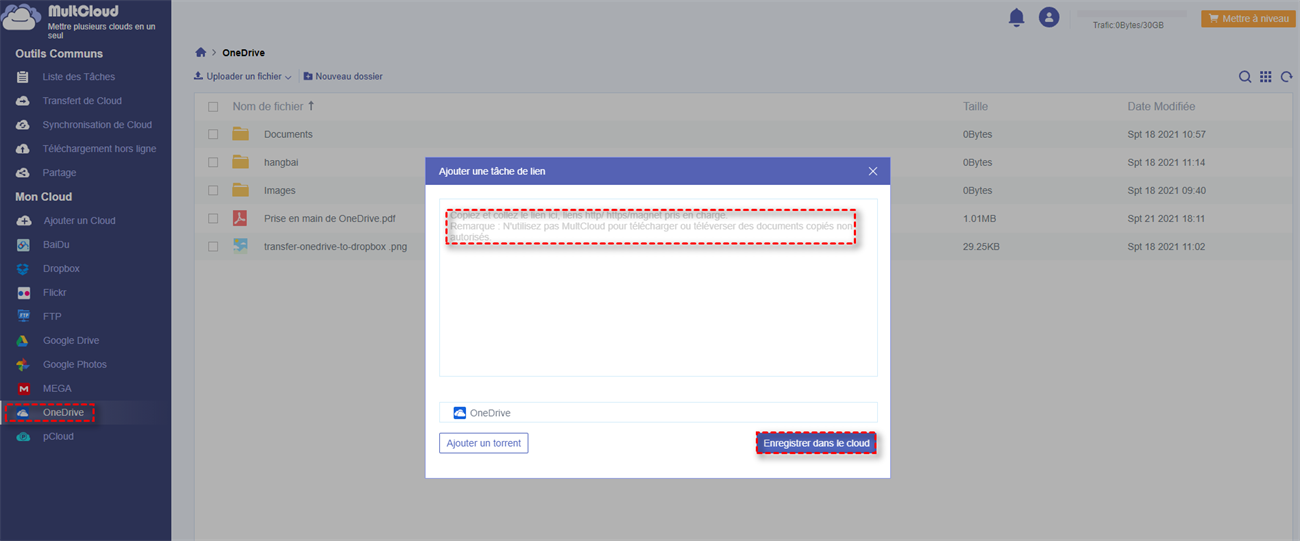Click the Google Drive logo icon
Screen dimensions: 1300x541
tap(22, 341)
